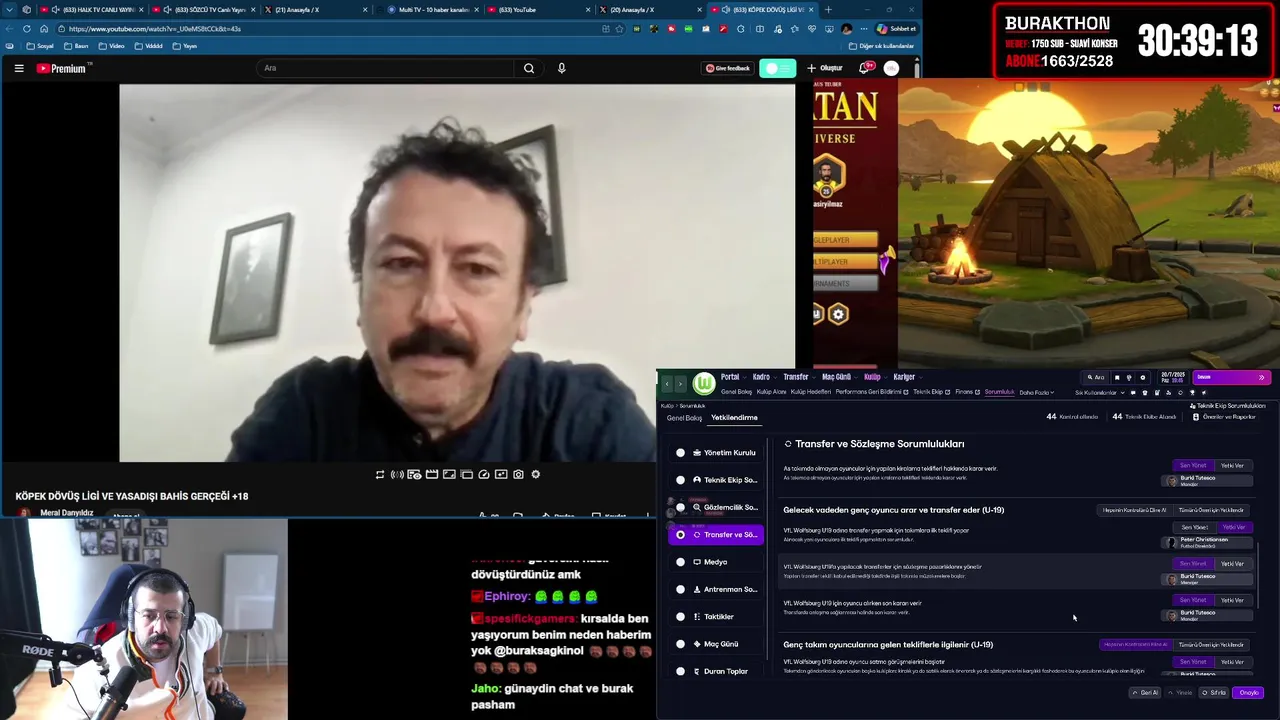Select the Yönetim Kurulu radio option
This screenshot has height=720, width=1280.
[681, 453]
